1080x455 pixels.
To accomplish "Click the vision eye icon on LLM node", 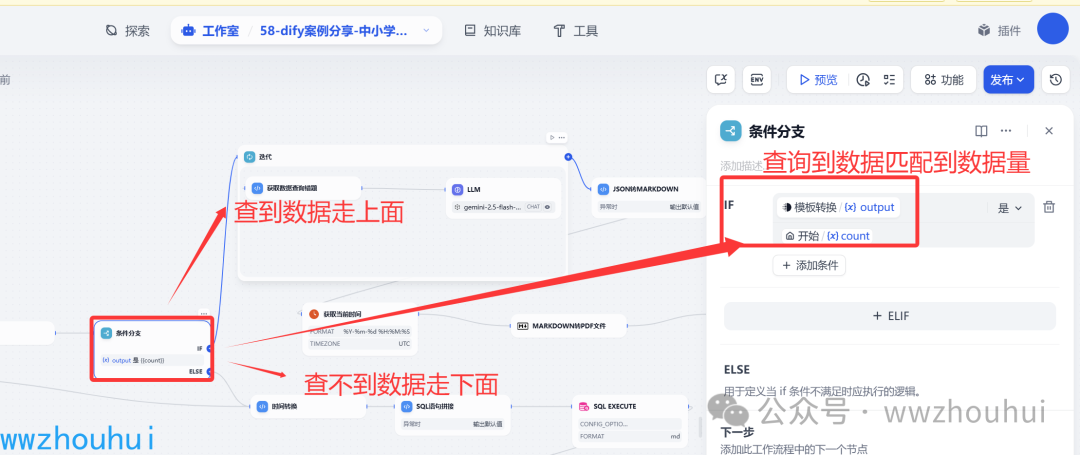I will click(548, 207).
